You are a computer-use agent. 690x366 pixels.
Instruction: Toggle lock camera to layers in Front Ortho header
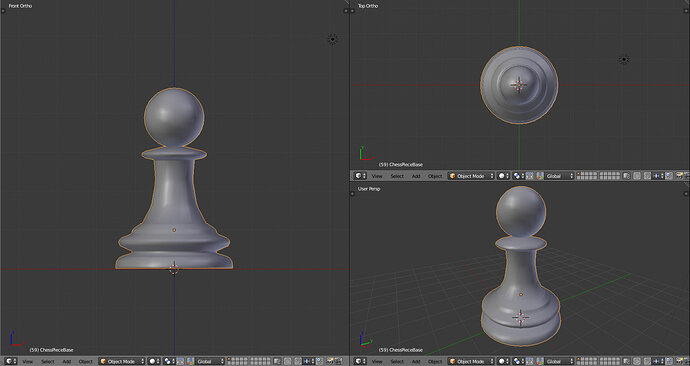tap(276, 361)
